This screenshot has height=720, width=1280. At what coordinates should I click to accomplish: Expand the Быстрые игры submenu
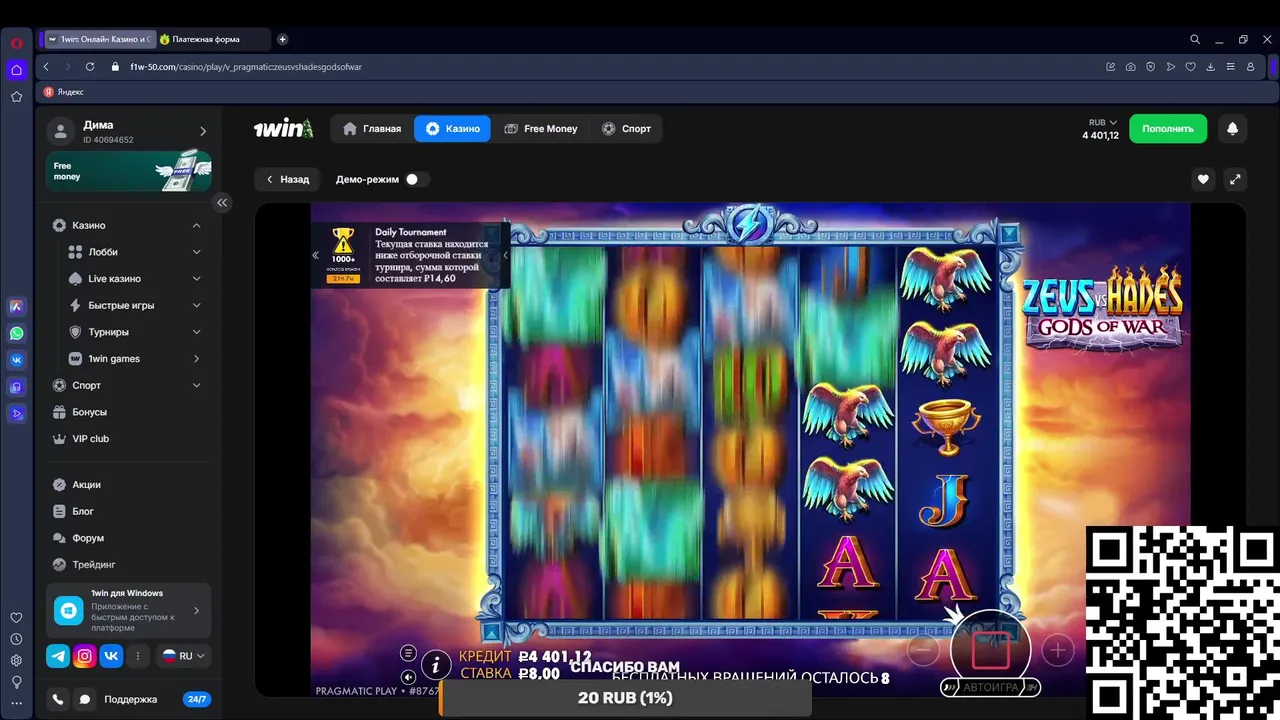(x=196, y=305)
